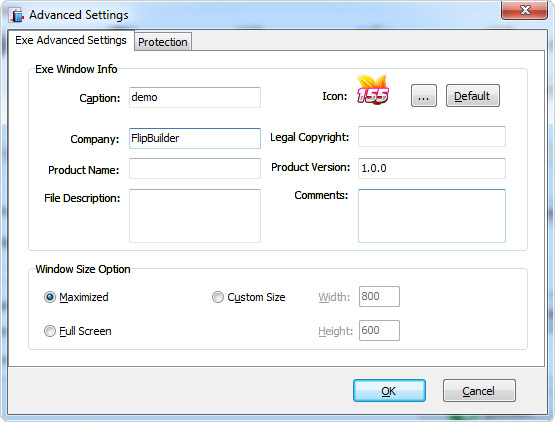Image resolution: width=555 pixels, height=422 pixels.
Task: Choose the Custom Size radio option
Action: click(218, 297)
